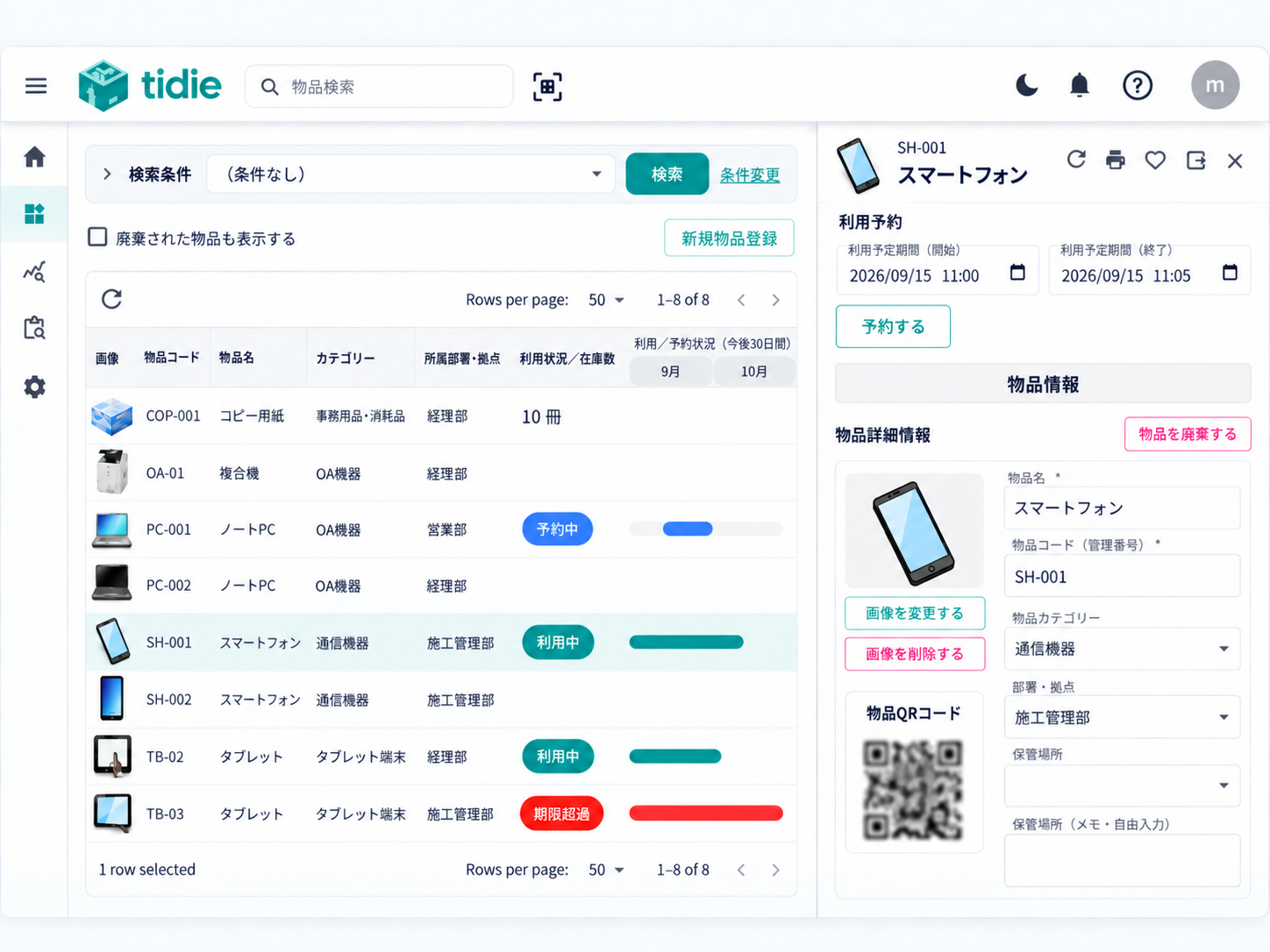Click the TB-03 red overdue bar
Image resolution: width=1270 pixels, height=952 pixels.
pos(706,813)
